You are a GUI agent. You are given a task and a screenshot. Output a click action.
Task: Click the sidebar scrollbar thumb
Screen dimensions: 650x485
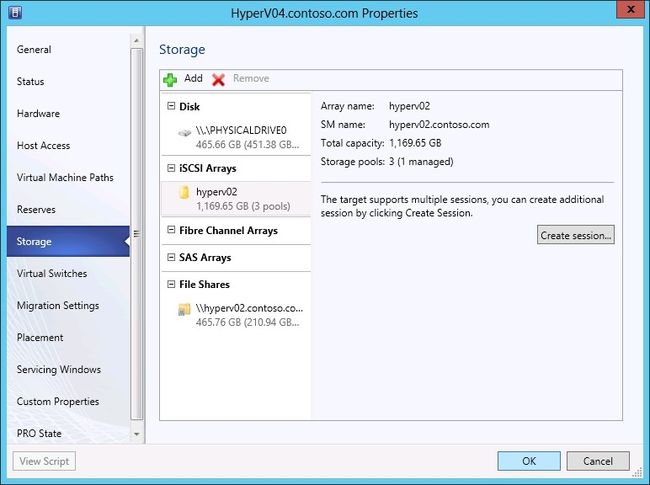(136, 234)
